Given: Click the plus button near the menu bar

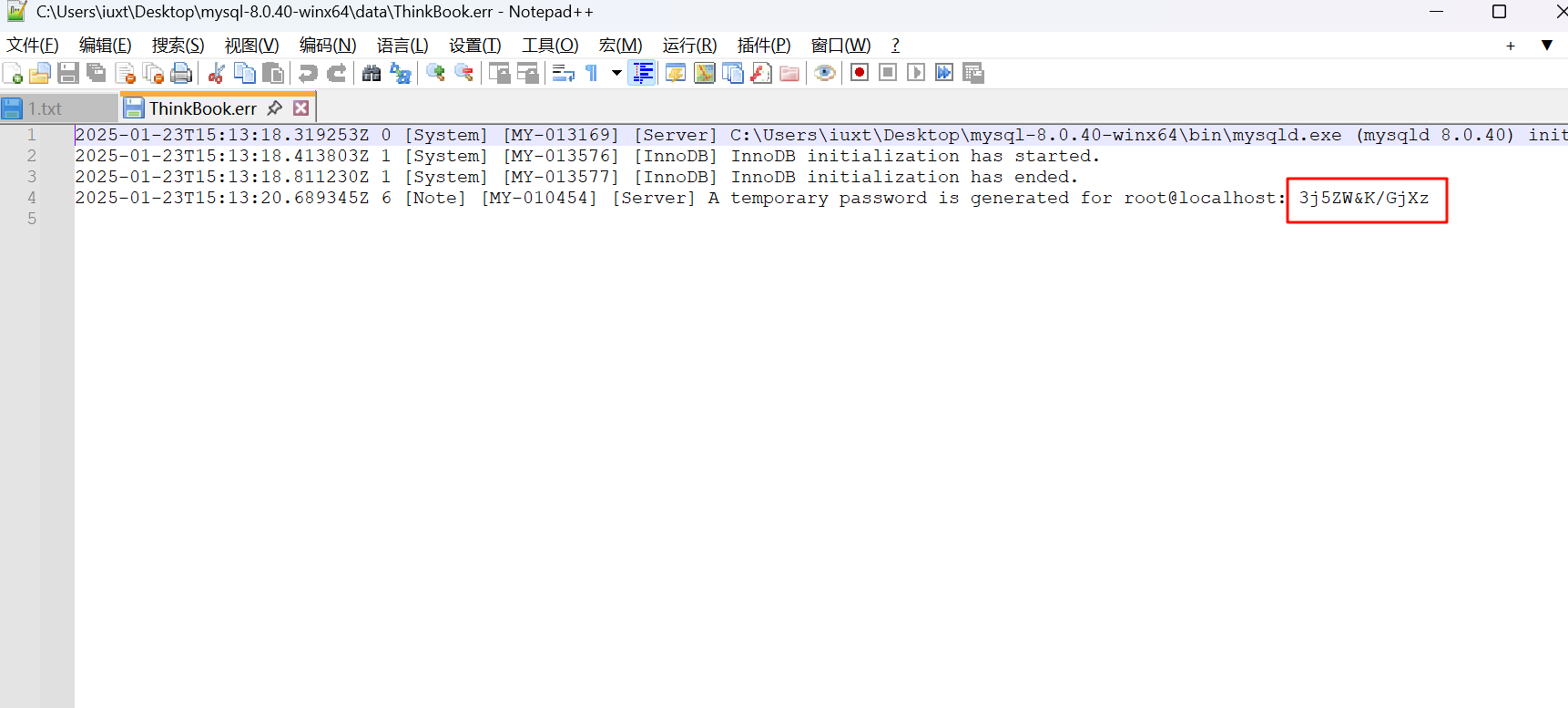Looking at the screenshot, I should click(1511, 46).
